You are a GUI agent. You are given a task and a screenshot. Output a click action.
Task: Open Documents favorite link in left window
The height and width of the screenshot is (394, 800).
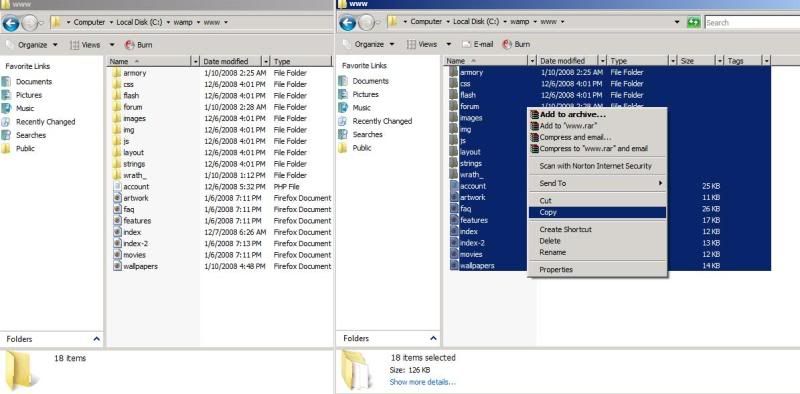tap(34, 82)
